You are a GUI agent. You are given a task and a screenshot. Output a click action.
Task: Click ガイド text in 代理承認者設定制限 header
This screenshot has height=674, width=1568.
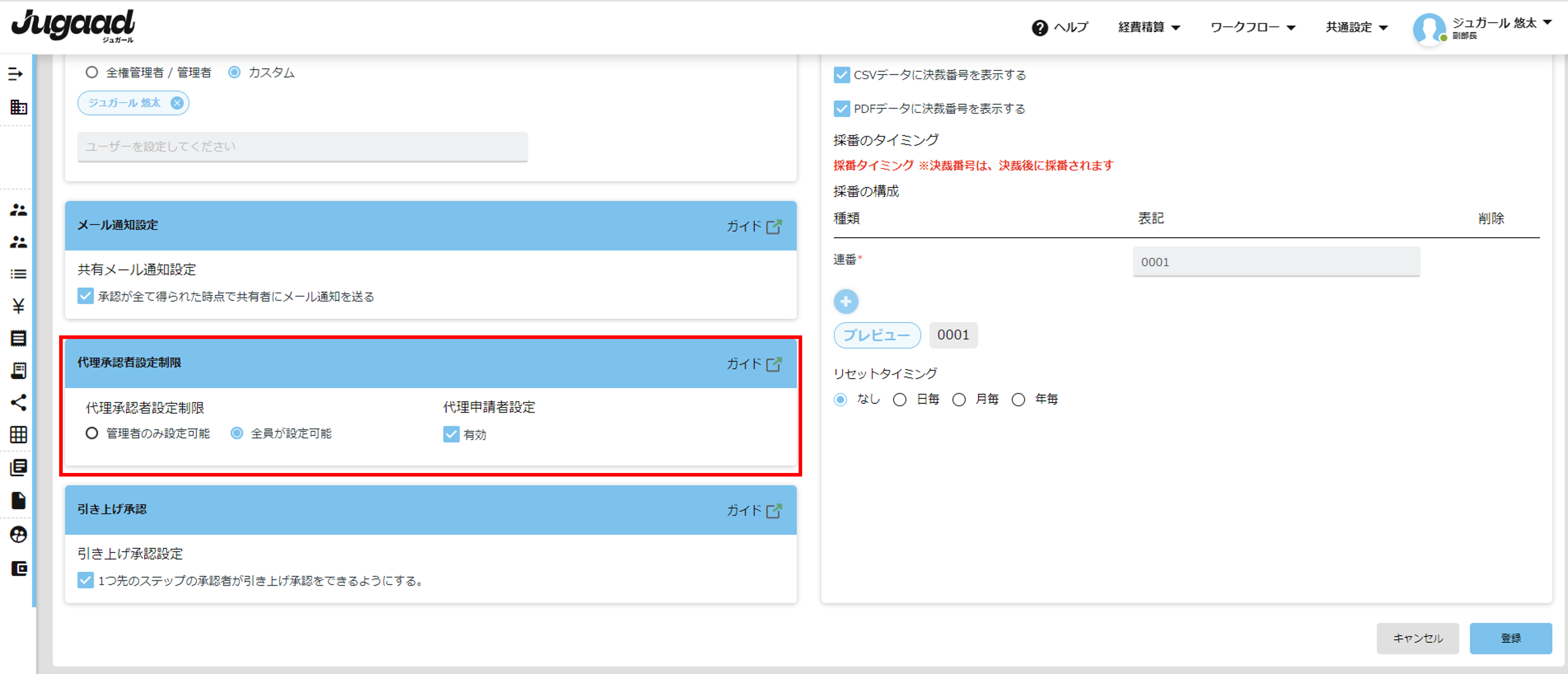pos(744,364)
